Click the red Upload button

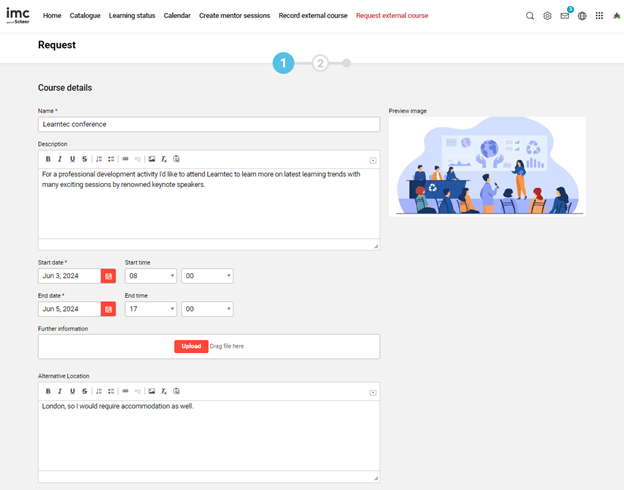coord(191,346)
